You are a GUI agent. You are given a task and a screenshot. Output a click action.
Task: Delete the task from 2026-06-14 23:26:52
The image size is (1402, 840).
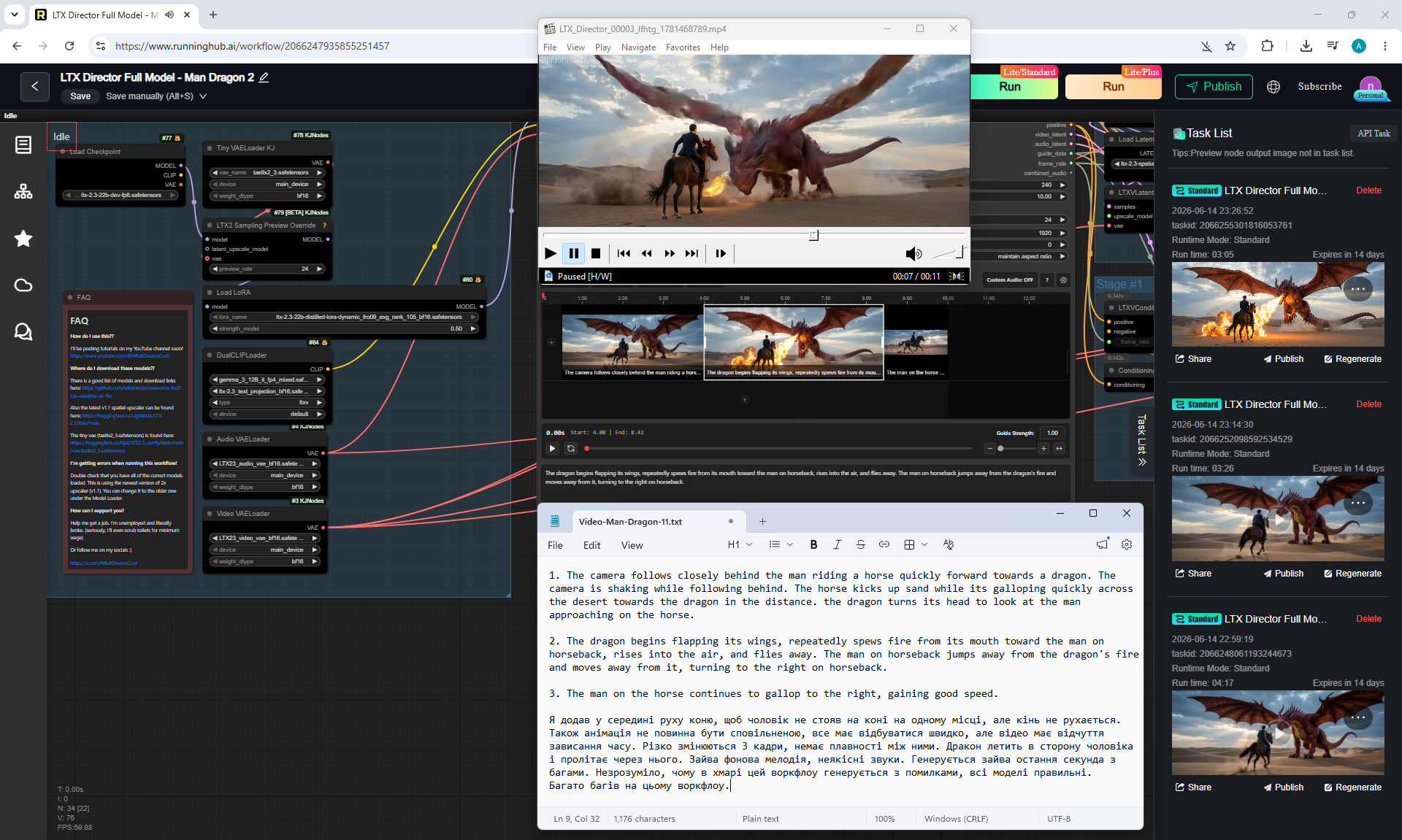(1368, 190)
